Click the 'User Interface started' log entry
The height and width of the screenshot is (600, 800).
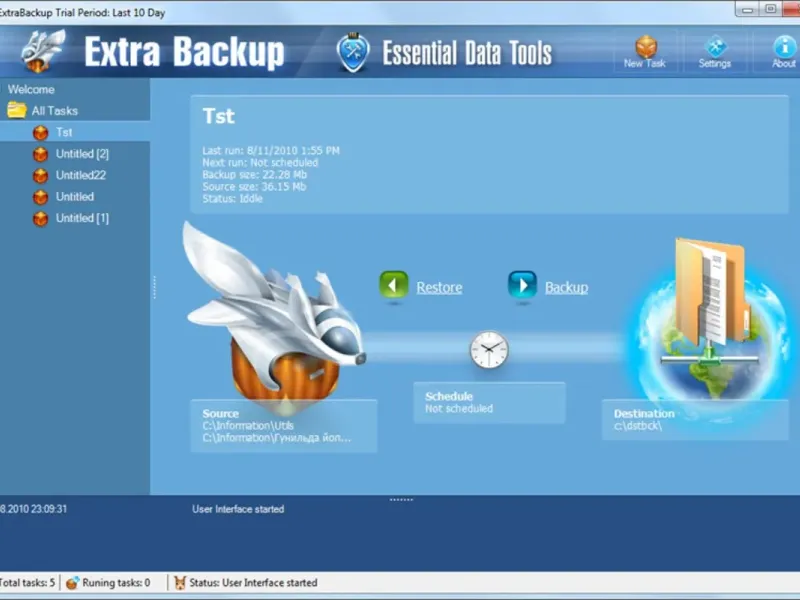coord(238,509)
